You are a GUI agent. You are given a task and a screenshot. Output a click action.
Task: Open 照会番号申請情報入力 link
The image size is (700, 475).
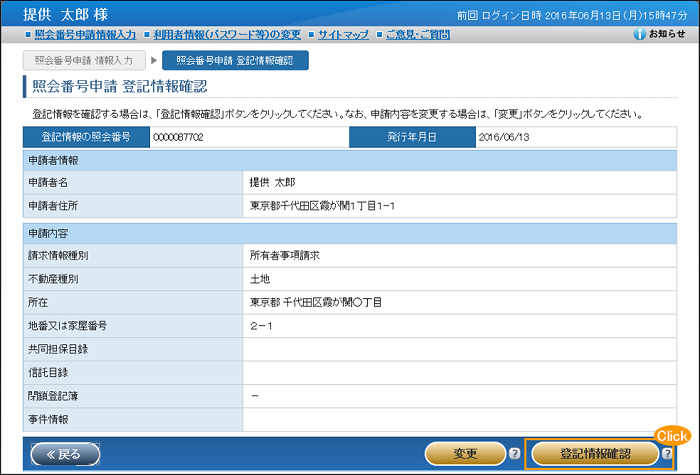pos(85,34)
